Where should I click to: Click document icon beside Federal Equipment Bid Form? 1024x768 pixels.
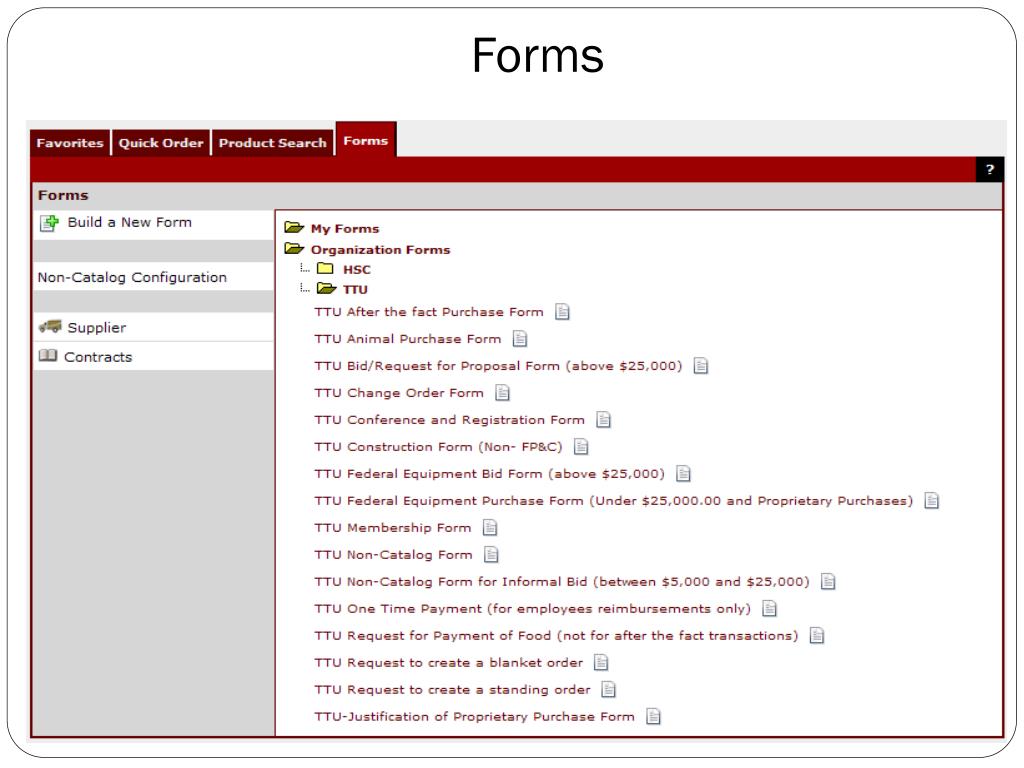(683, 473)
